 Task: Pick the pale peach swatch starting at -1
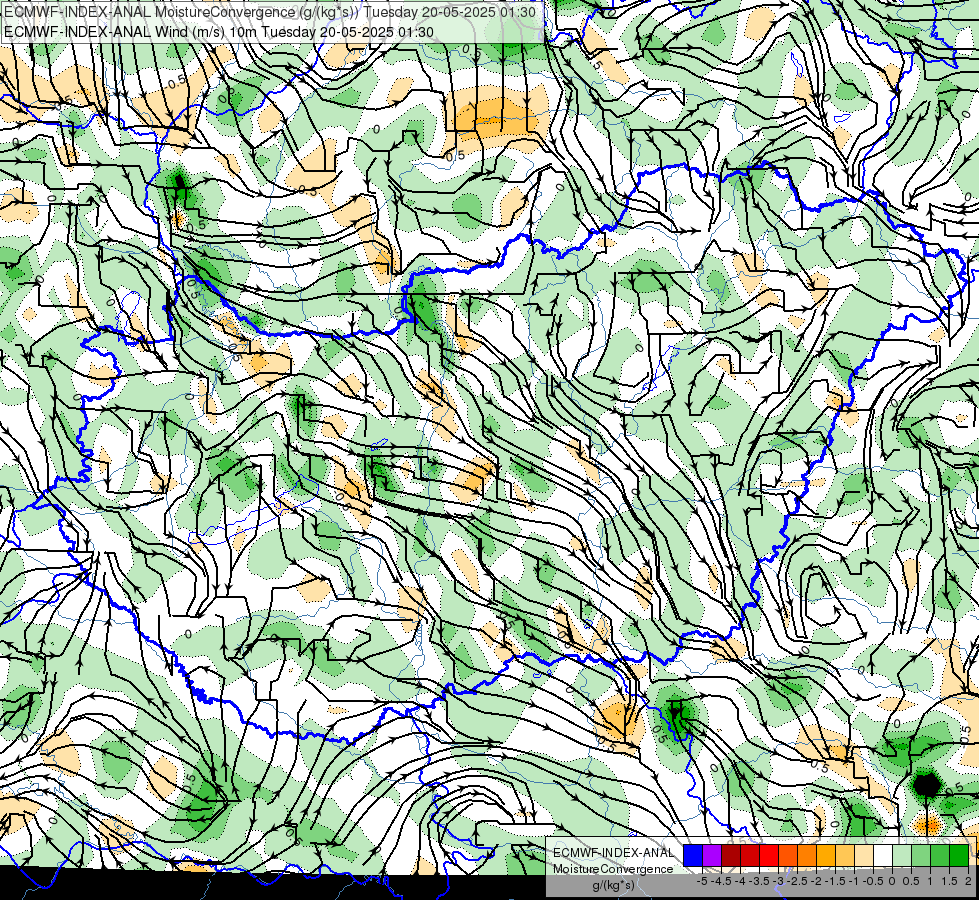864,855
